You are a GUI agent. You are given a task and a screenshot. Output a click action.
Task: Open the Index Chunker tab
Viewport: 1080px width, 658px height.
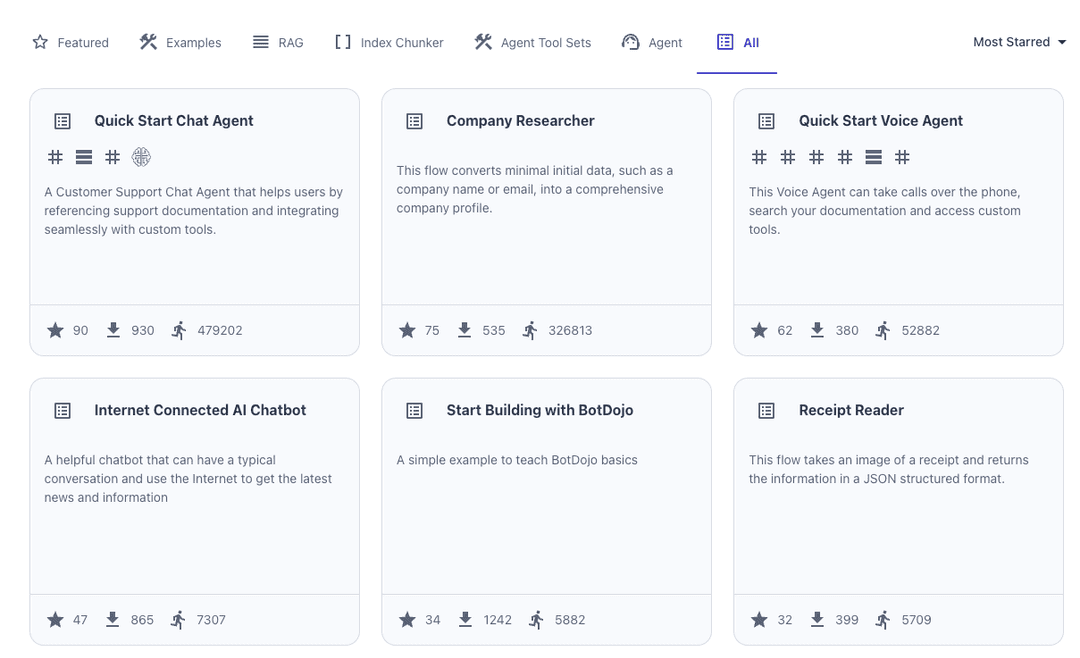(x=388, y=42)
